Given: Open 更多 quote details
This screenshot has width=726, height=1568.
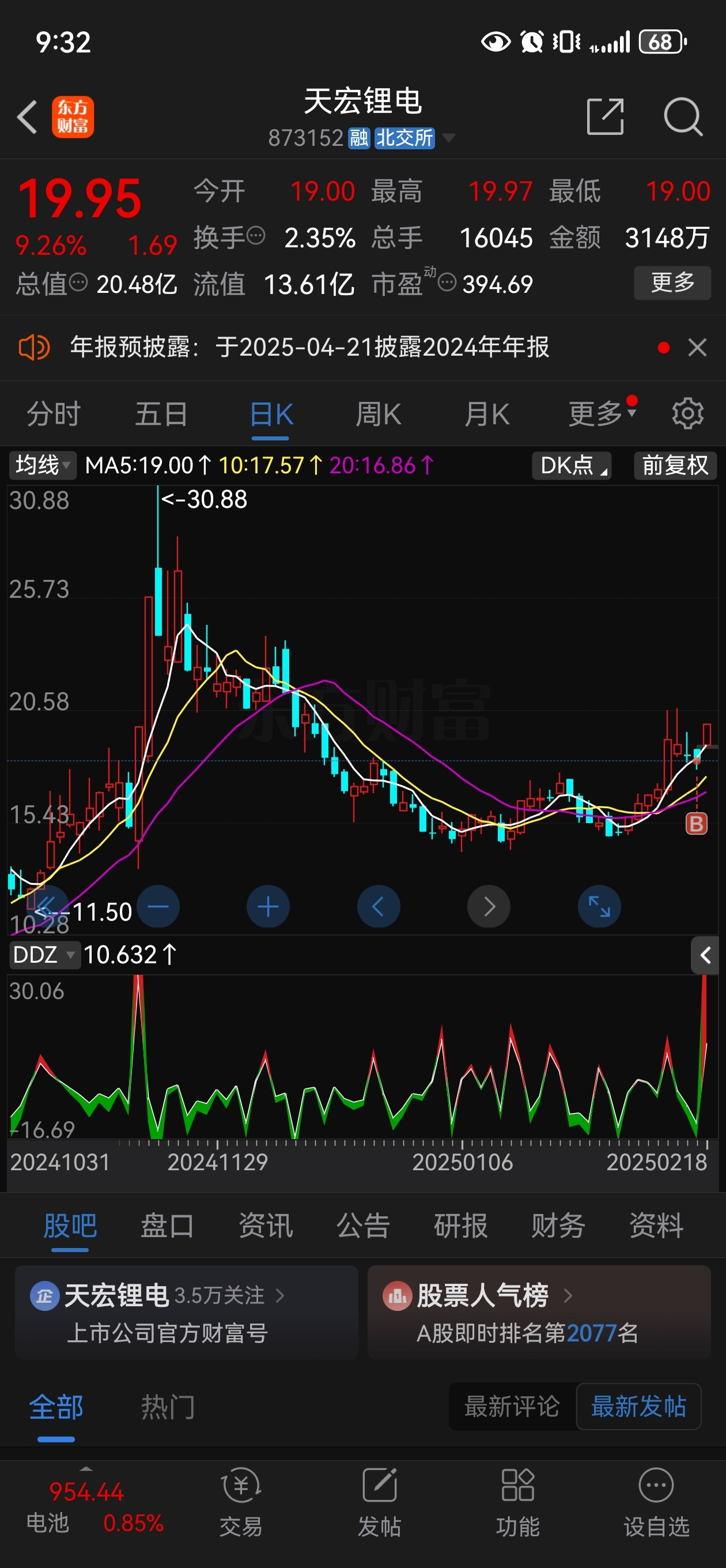Looking at the screenshot, I should pos(672,282).
